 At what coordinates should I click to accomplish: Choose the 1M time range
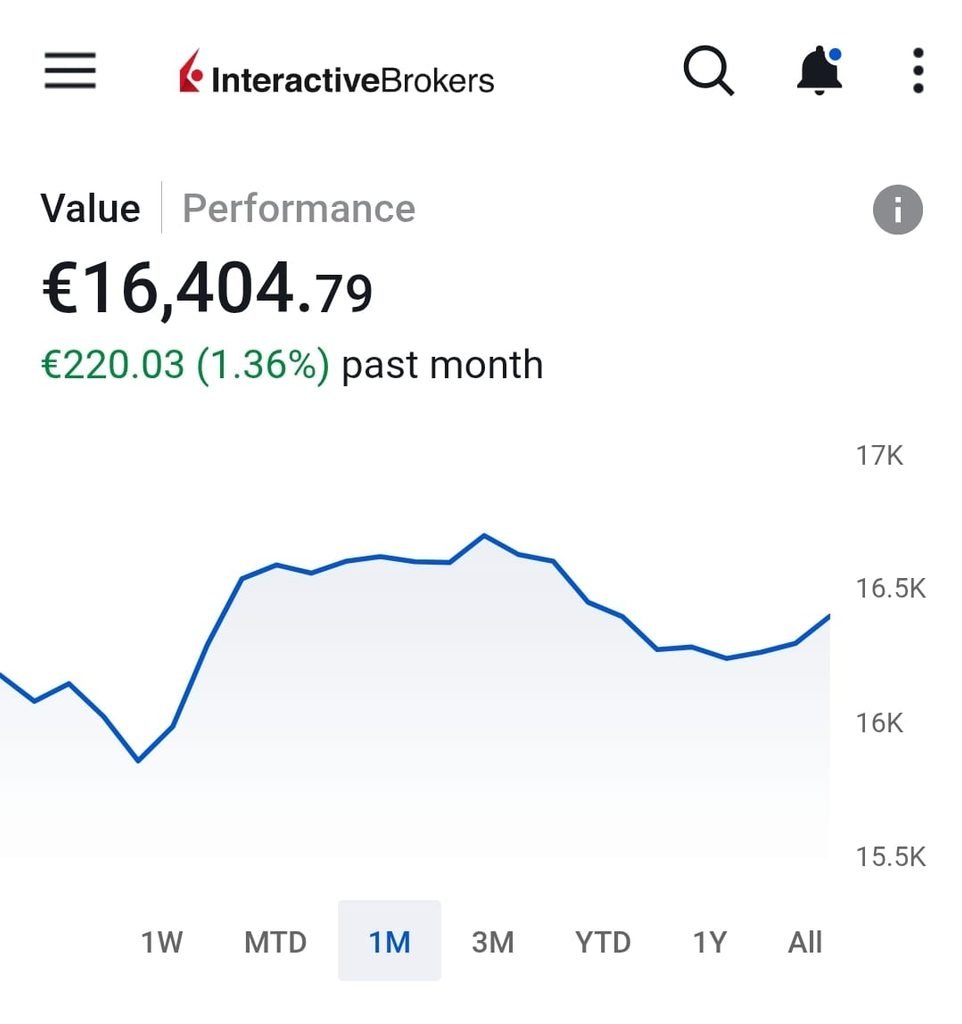pos(389,940)
